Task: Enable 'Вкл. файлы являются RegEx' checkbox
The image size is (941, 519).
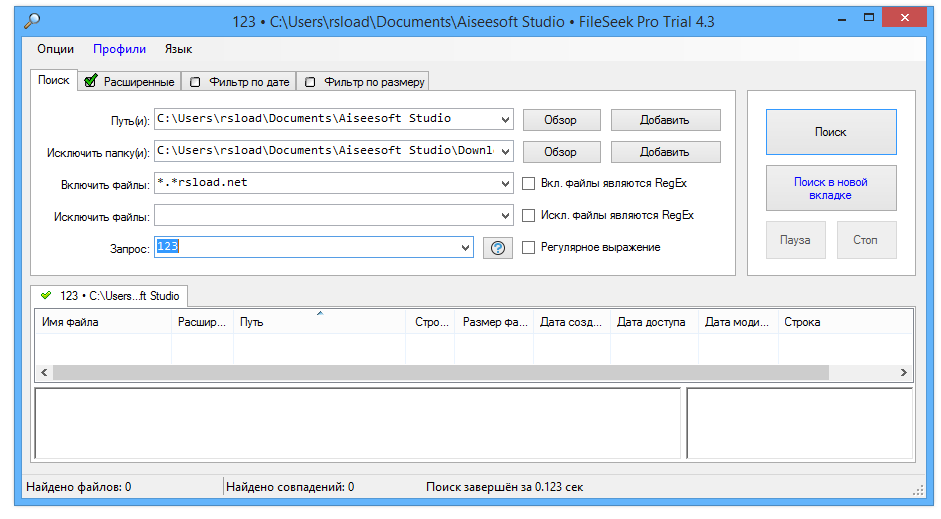Action: pos(529,183)
